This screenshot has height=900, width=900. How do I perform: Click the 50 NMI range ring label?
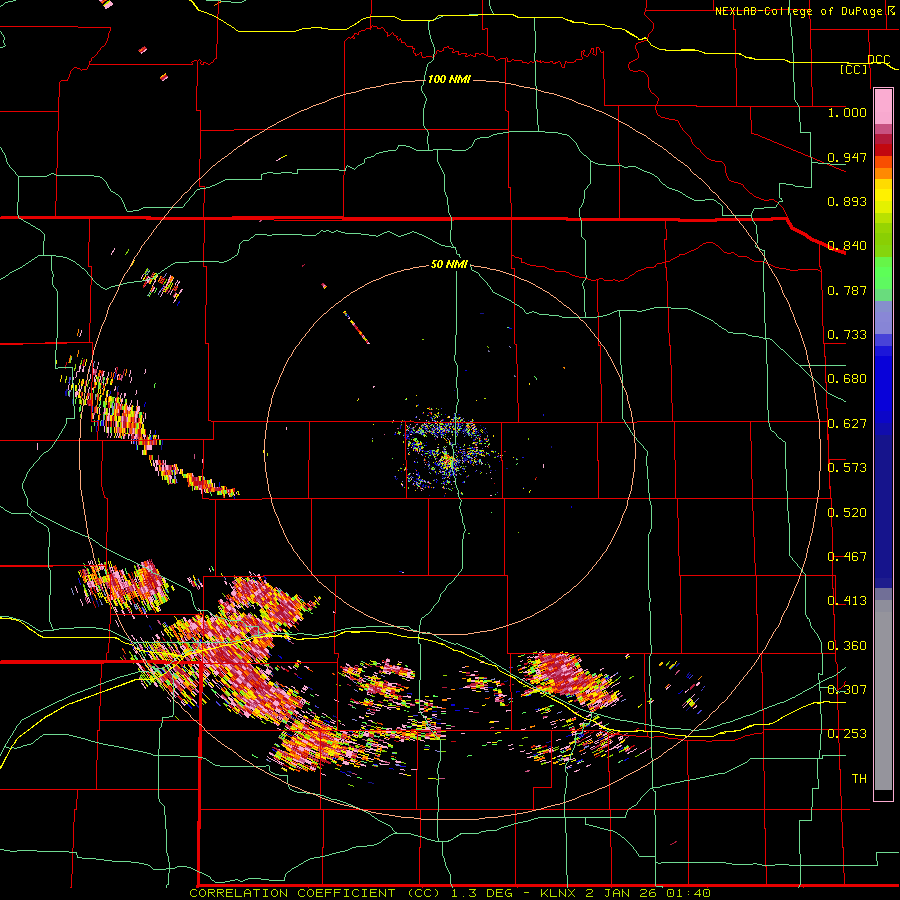[x=449, y=264]
